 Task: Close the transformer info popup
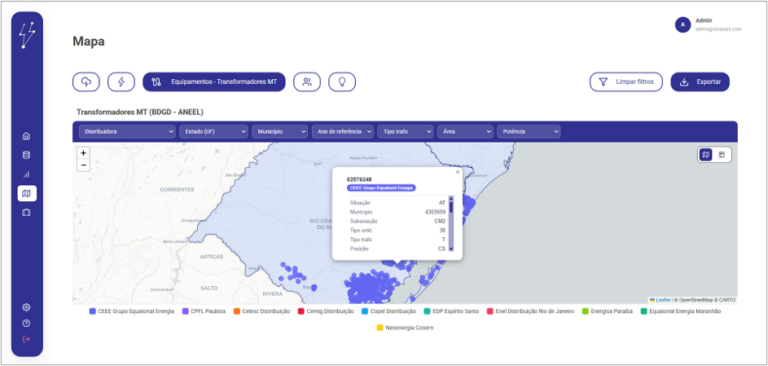(x=457, y=172)
